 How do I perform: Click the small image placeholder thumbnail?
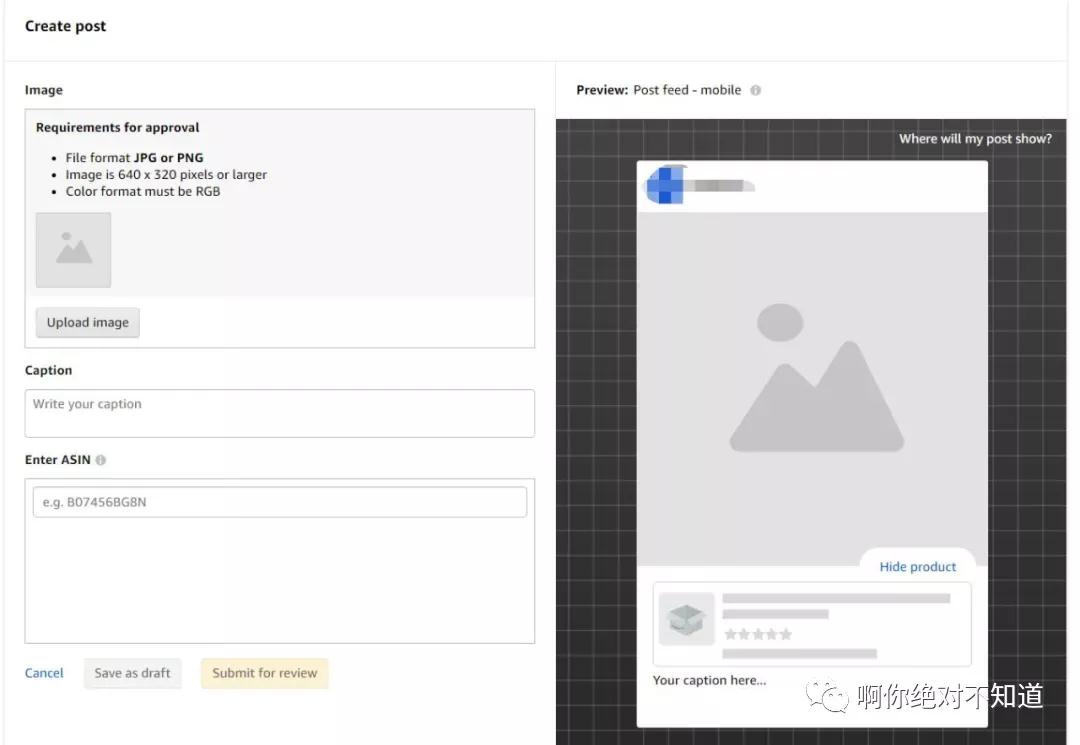73,250
